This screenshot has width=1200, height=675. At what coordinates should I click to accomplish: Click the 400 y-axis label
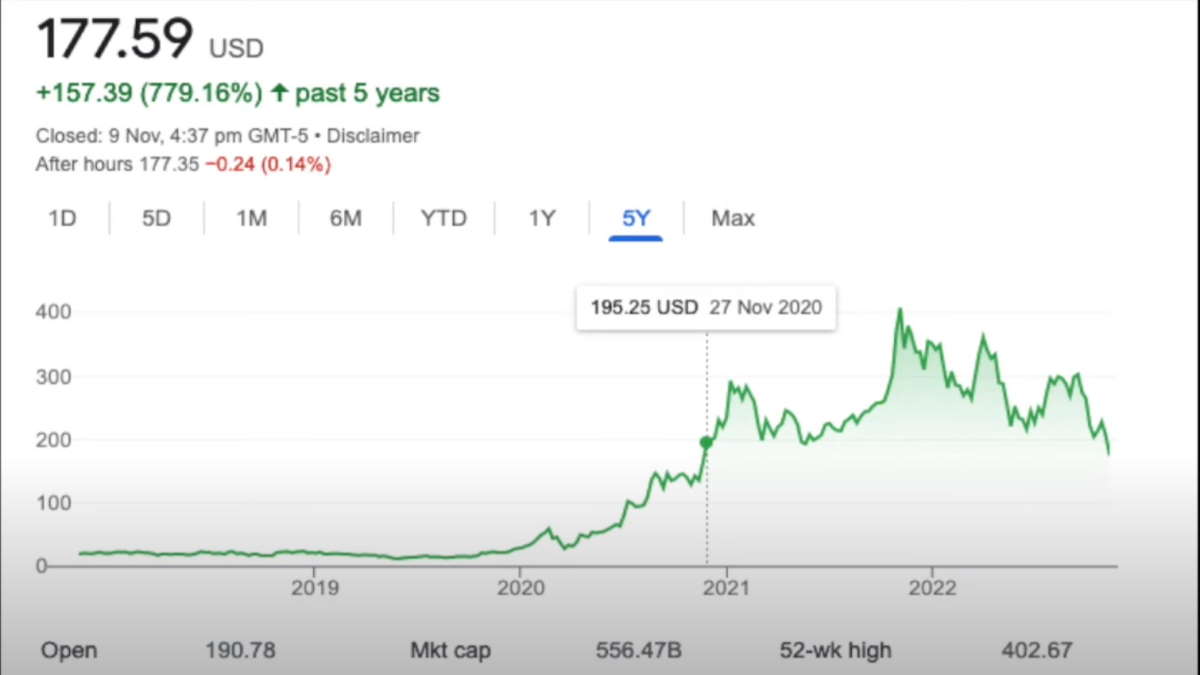coord(53,312)
